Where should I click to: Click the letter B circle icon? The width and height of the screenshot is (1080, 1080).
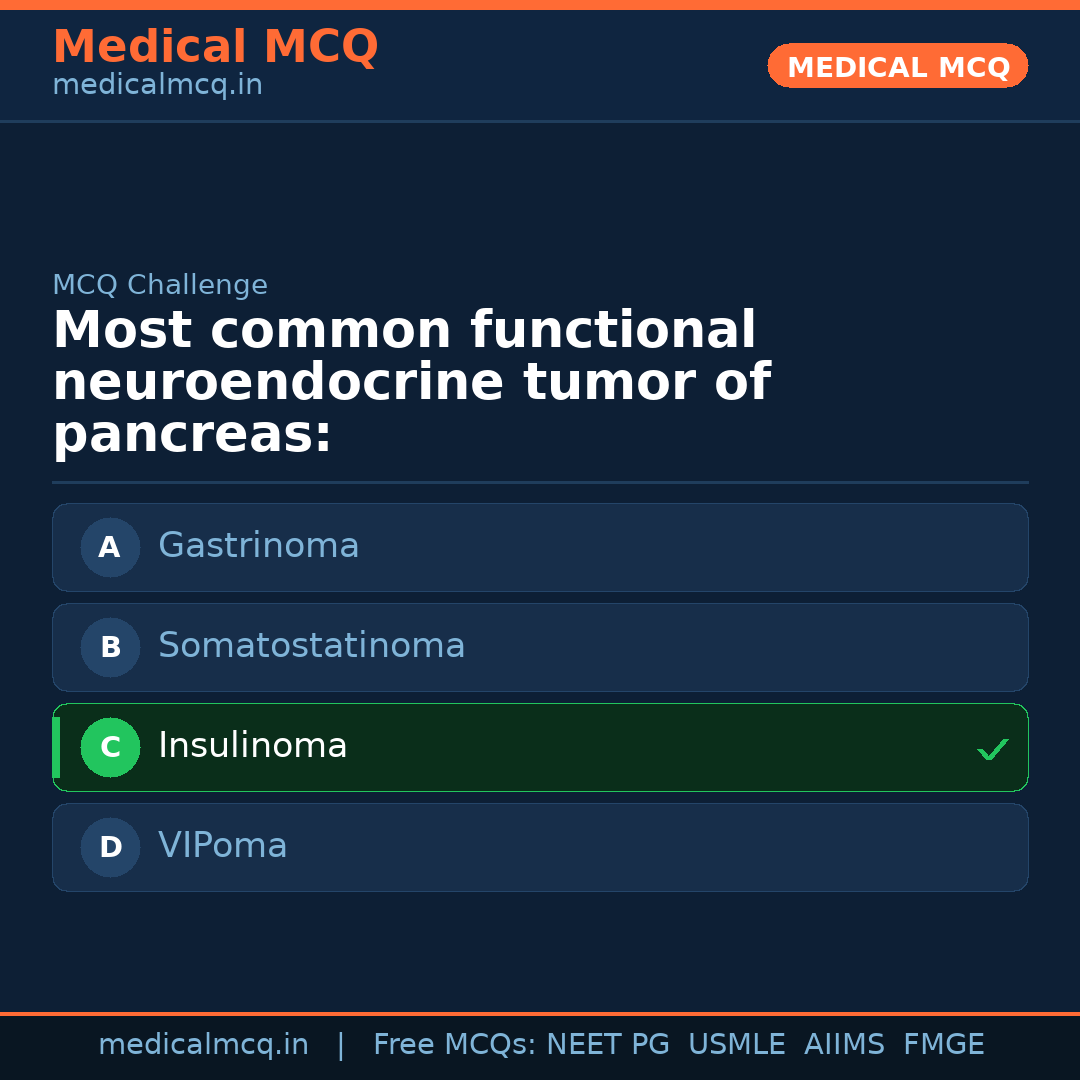click(x=110, y=647)
